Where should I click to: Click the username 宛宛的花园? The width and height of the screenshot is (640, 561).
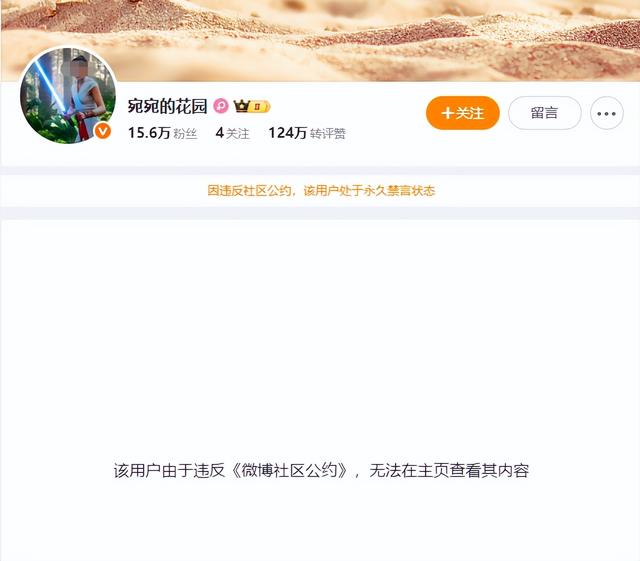click(x=167, y=106)
